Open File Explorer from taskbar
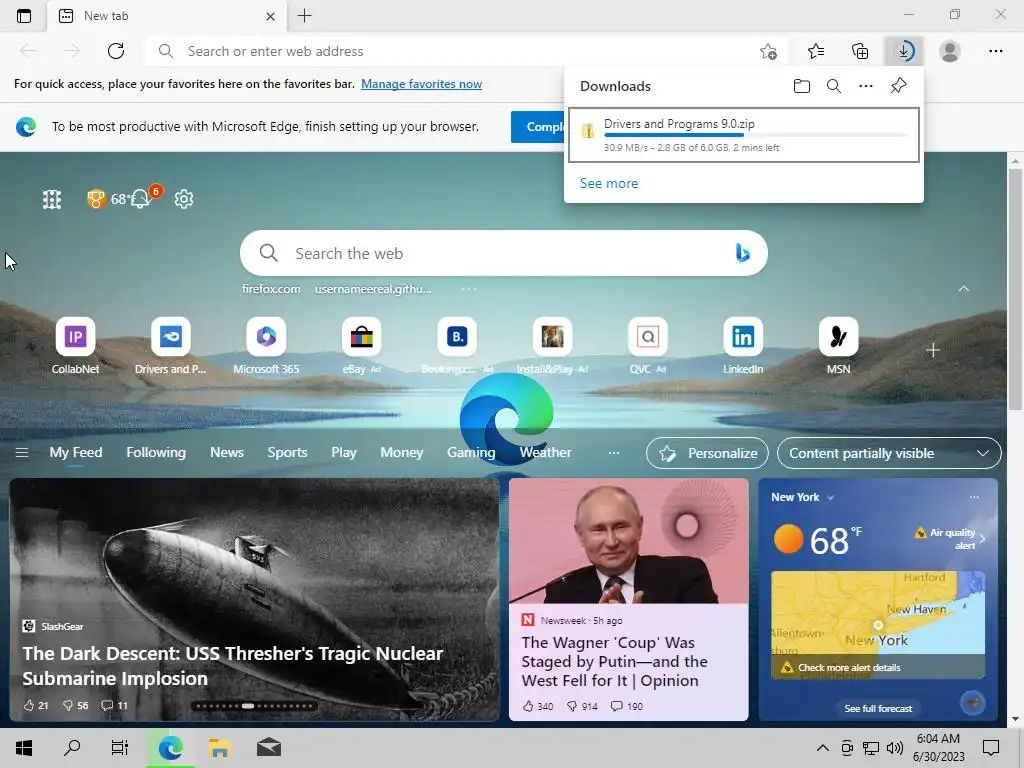 point(219,748)
